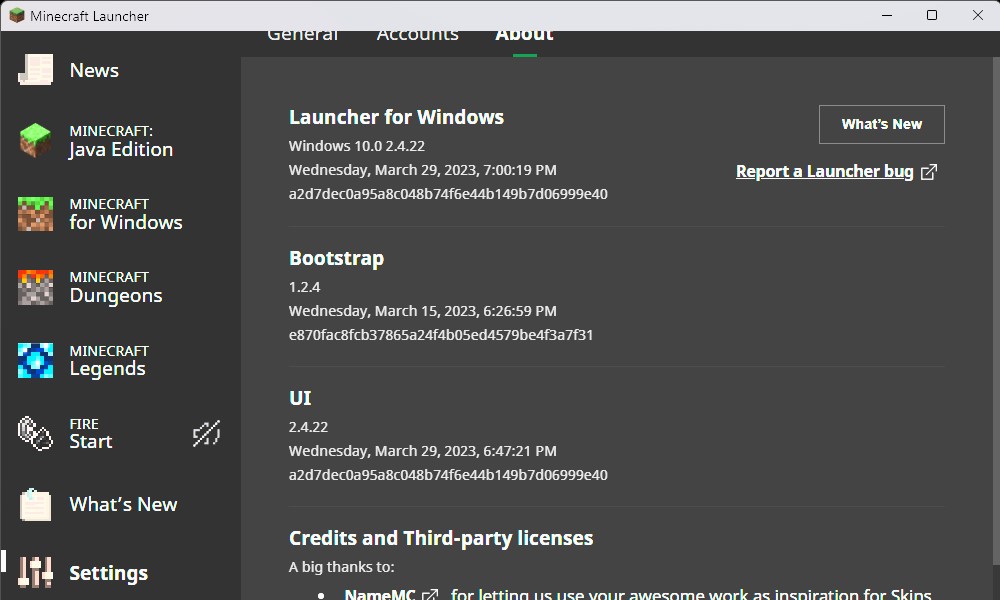Open What's New clipboard icon in sidebar
The width and height of the screenshot is (1000, 600).
tap(35, 504)
